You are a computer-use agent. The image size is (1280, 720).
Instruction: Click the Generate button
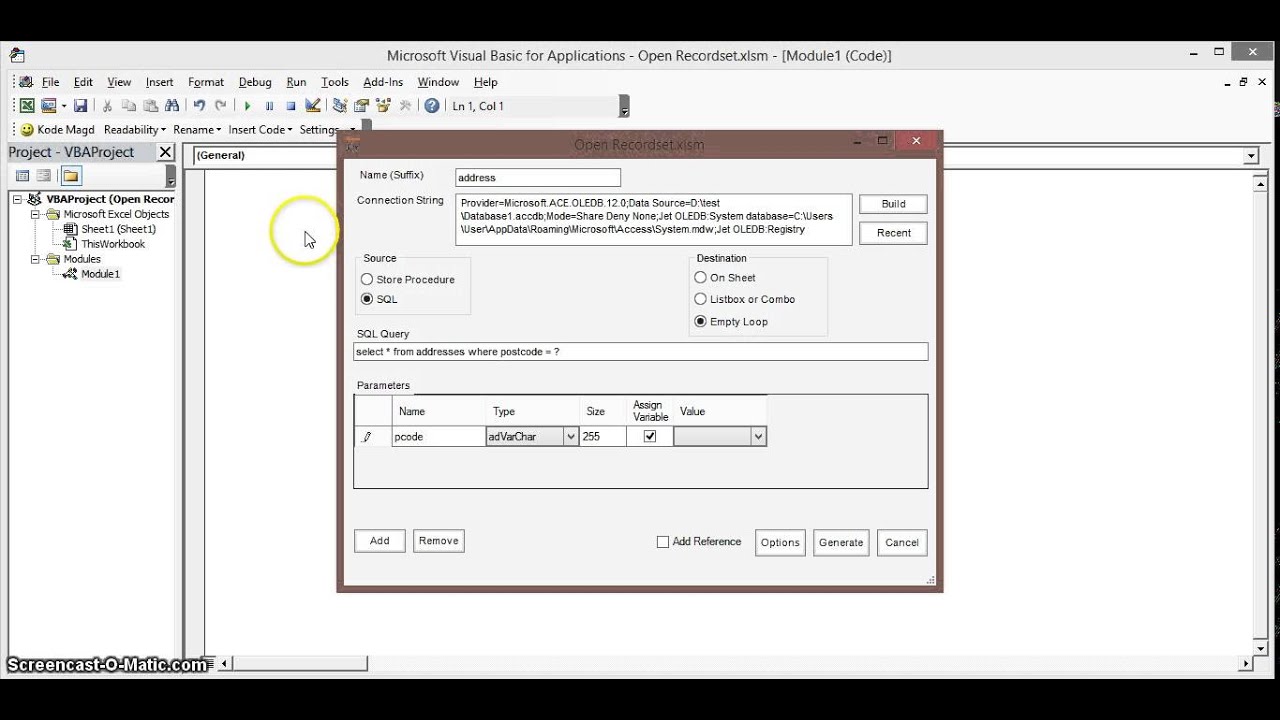tap(841, 543)
